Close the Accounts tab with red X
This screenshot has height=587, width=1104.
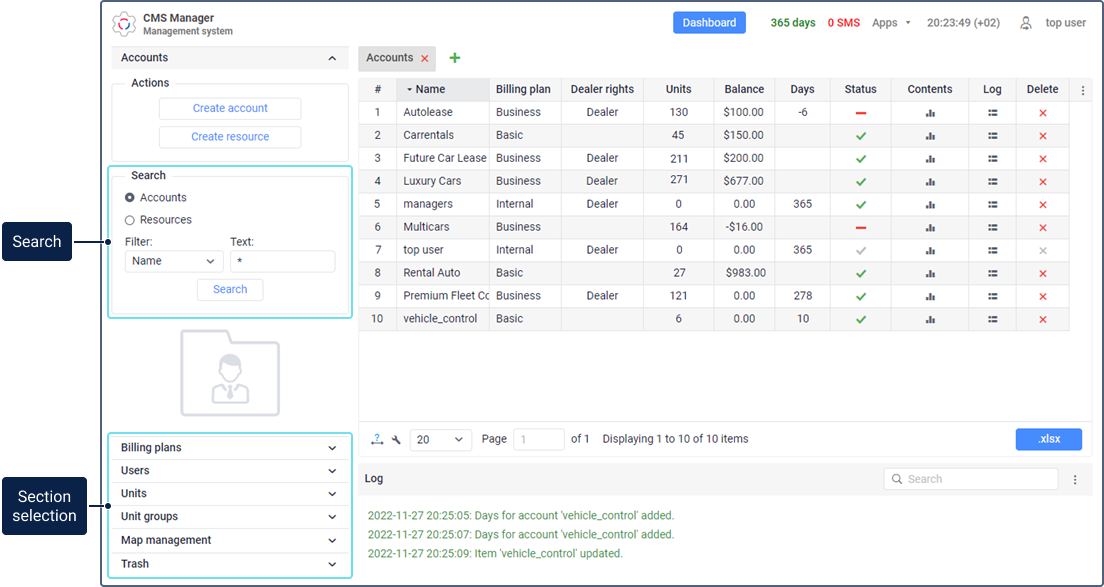click(425, 59)
